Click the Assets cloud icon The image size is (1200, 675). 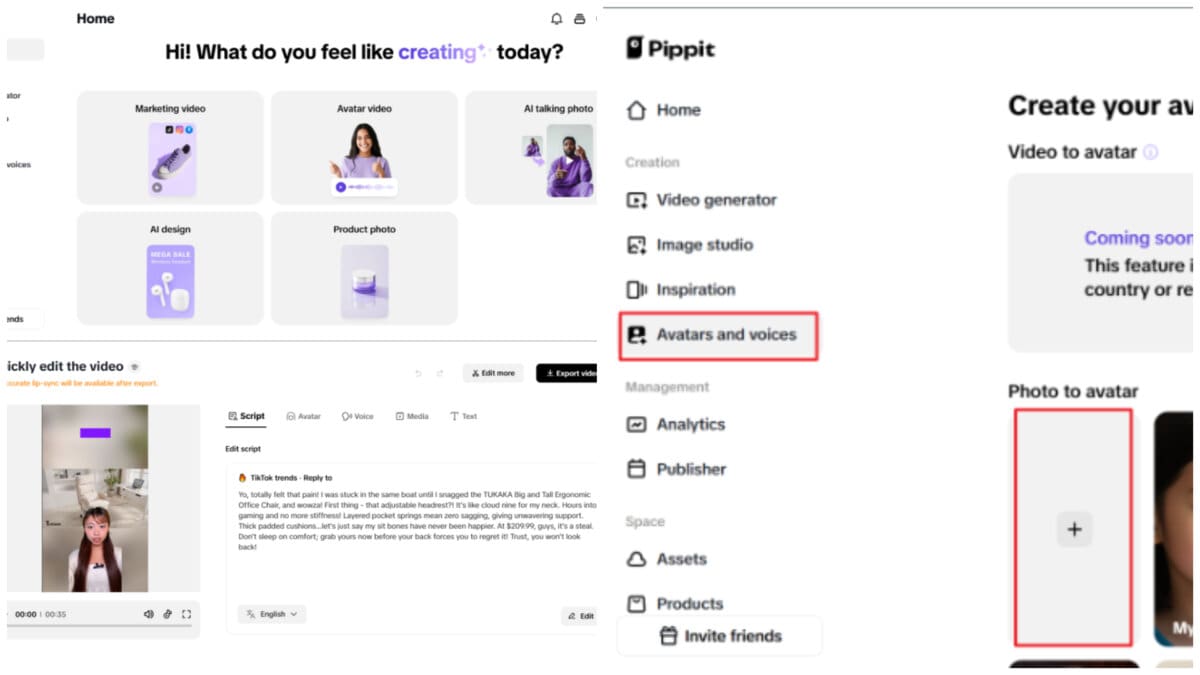[637, 559]
